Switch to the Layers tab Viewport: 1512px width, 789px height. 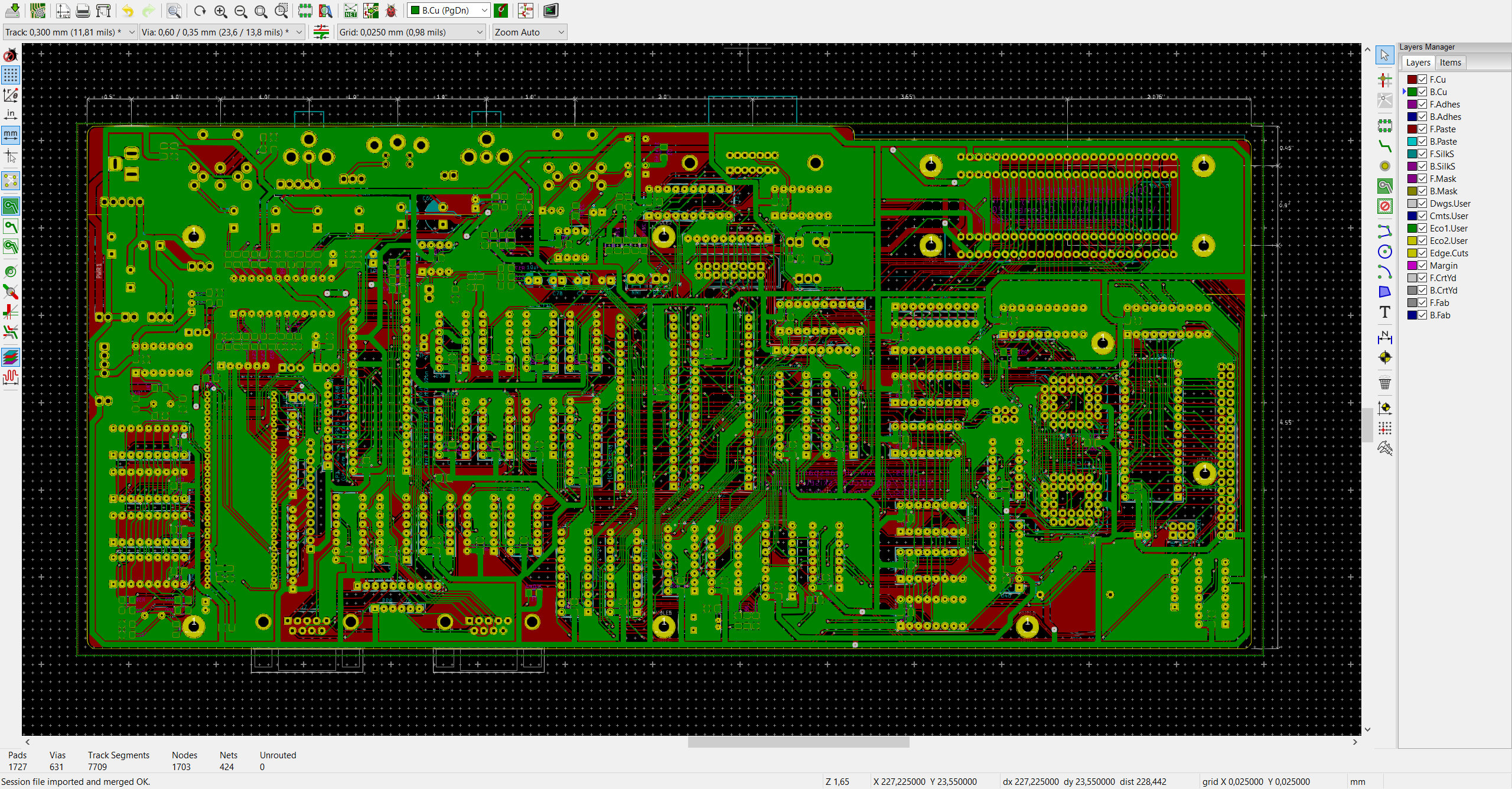click(x=1417, y=63)
